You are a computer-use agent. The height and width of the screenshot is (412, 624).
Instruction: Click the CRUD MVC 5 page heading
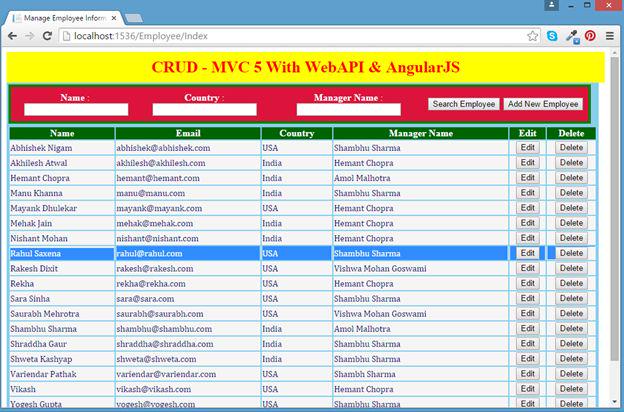point(306,67)
